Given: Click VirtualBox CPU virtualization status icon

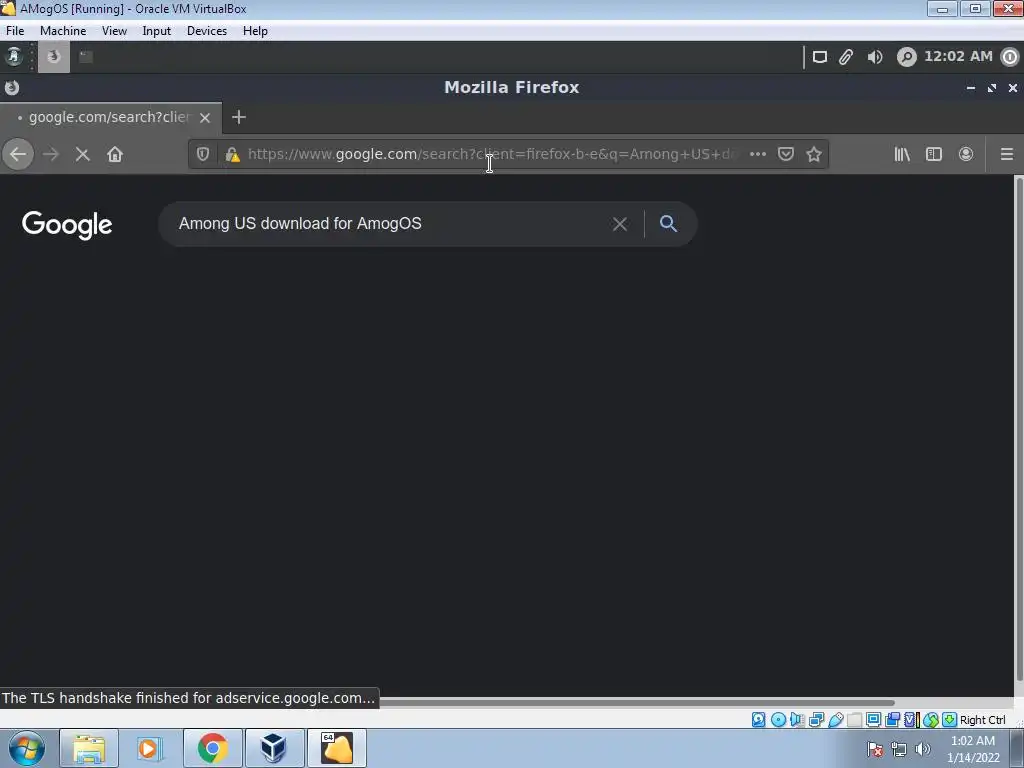Looking at the screenshot, I should [x=911, y=720].
